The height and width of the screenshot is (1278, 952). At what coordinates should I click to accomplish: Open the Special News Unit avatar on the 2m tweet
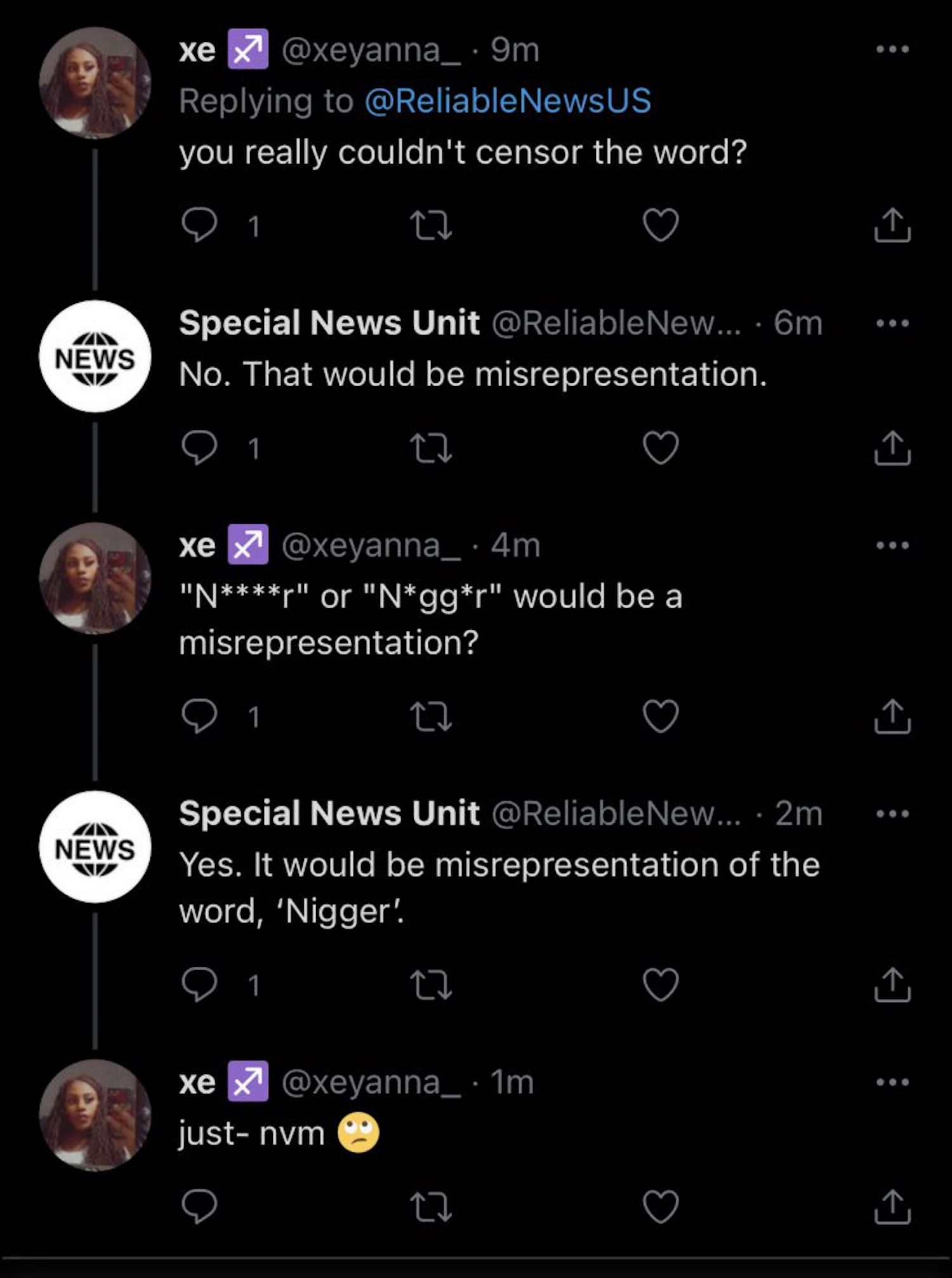95,847
